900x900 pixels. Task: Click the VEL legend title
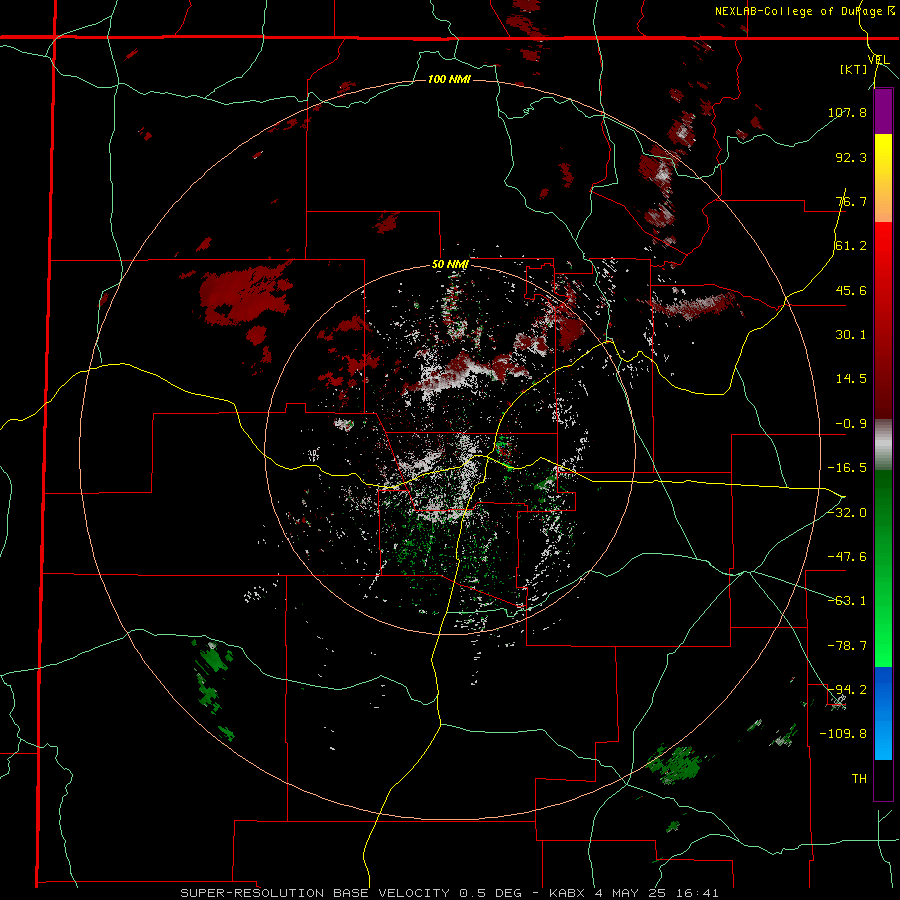[878, 60]
